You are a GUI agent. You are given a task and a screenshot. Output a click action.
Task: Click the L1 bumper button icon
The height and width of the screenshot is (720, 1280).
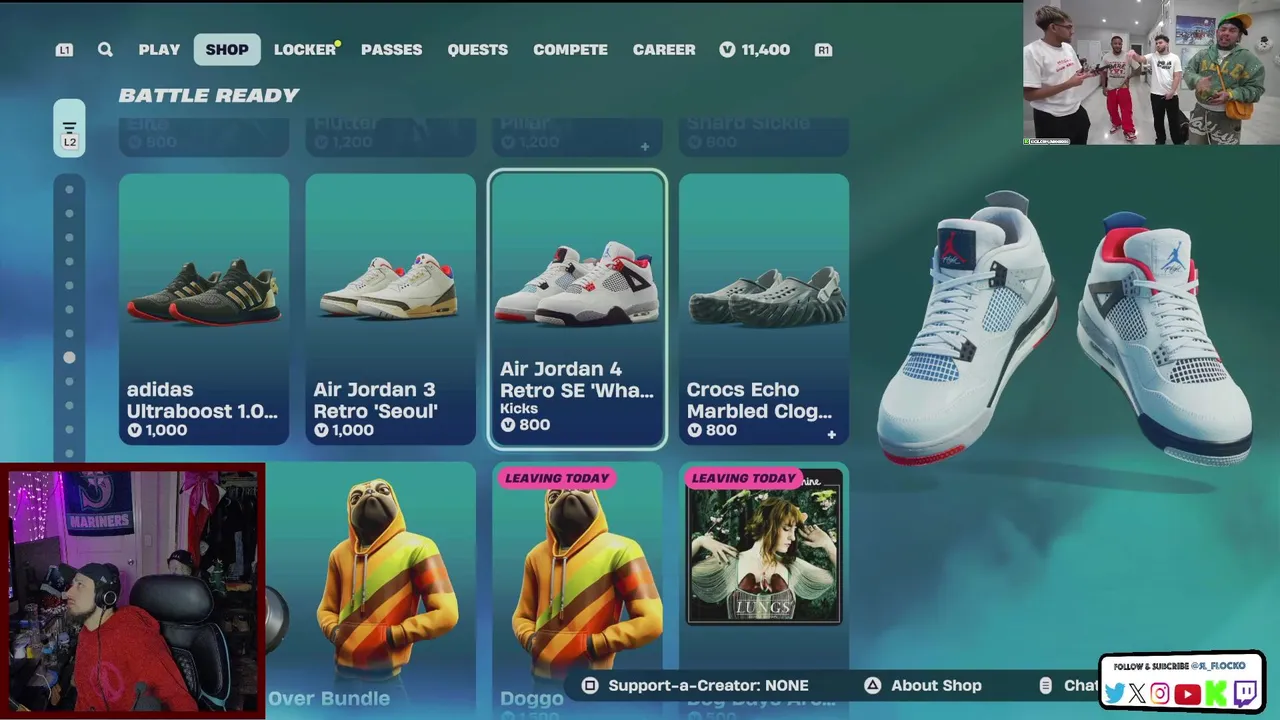click(x=64, y=50)
